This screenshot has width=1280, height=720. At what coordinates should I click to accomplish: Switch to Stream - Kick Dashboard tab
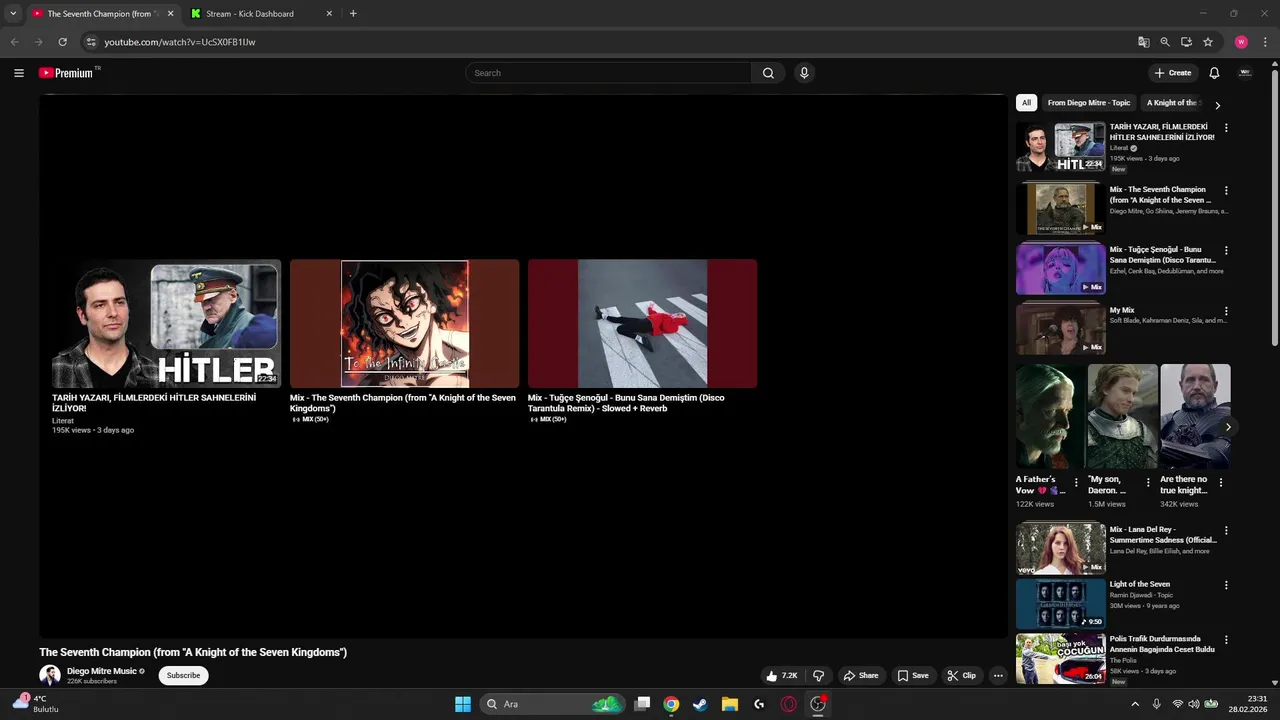point(260,14)
